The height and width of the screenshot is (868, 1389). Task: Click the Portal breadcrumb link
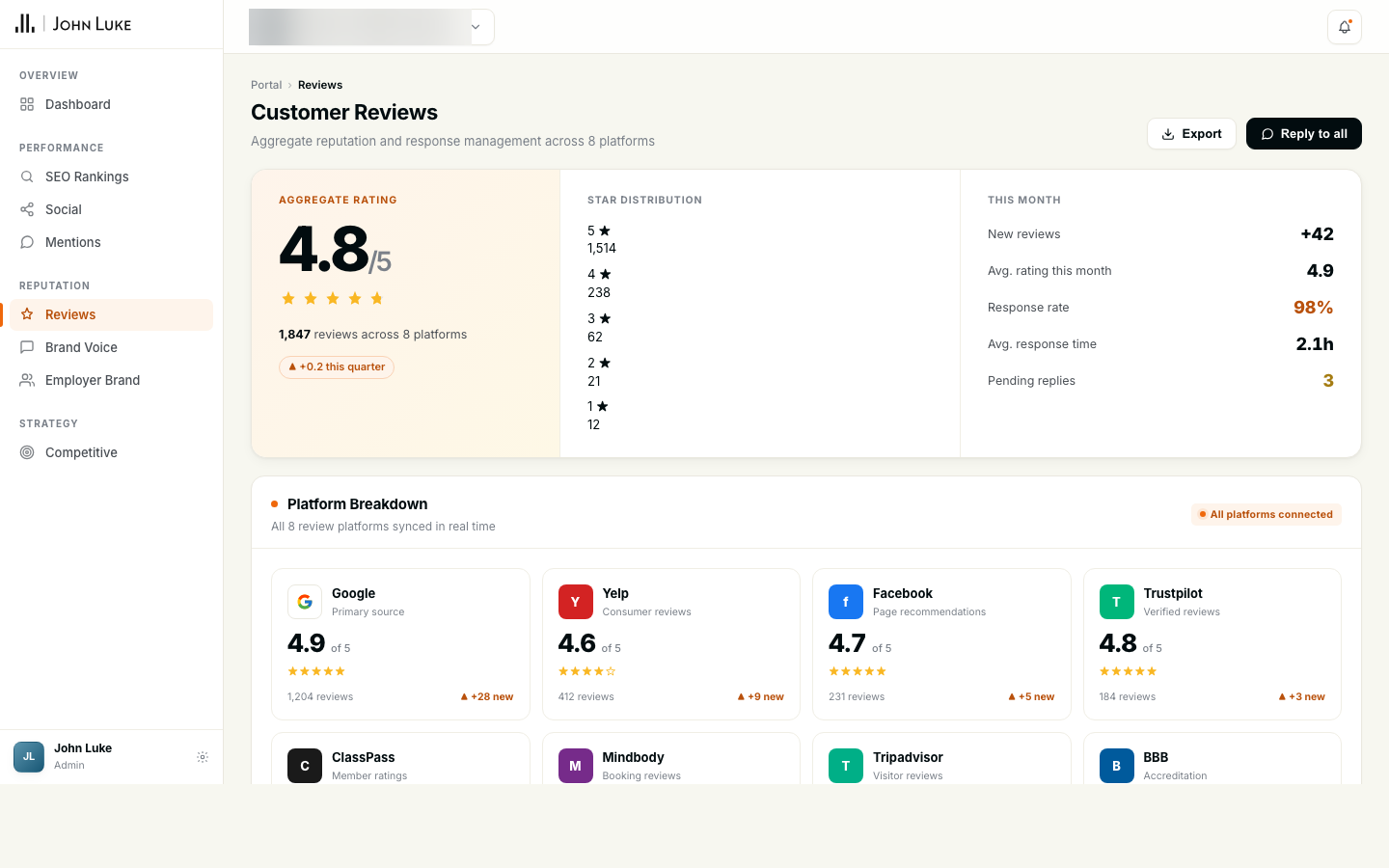point(266,85)
